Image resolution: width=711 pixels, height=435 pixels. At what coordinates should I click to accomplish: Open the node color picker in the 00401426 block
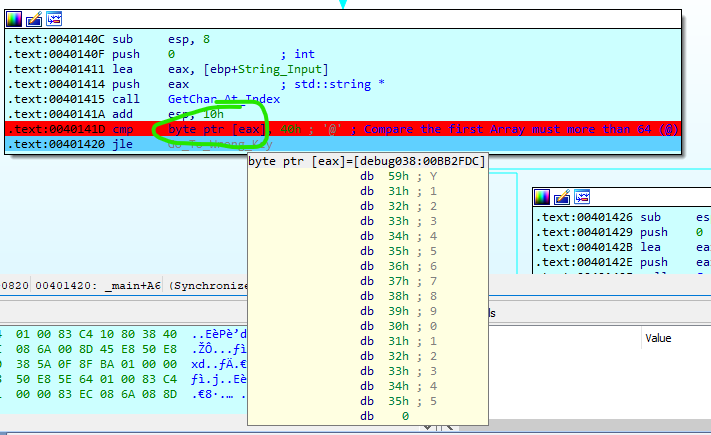541,197
